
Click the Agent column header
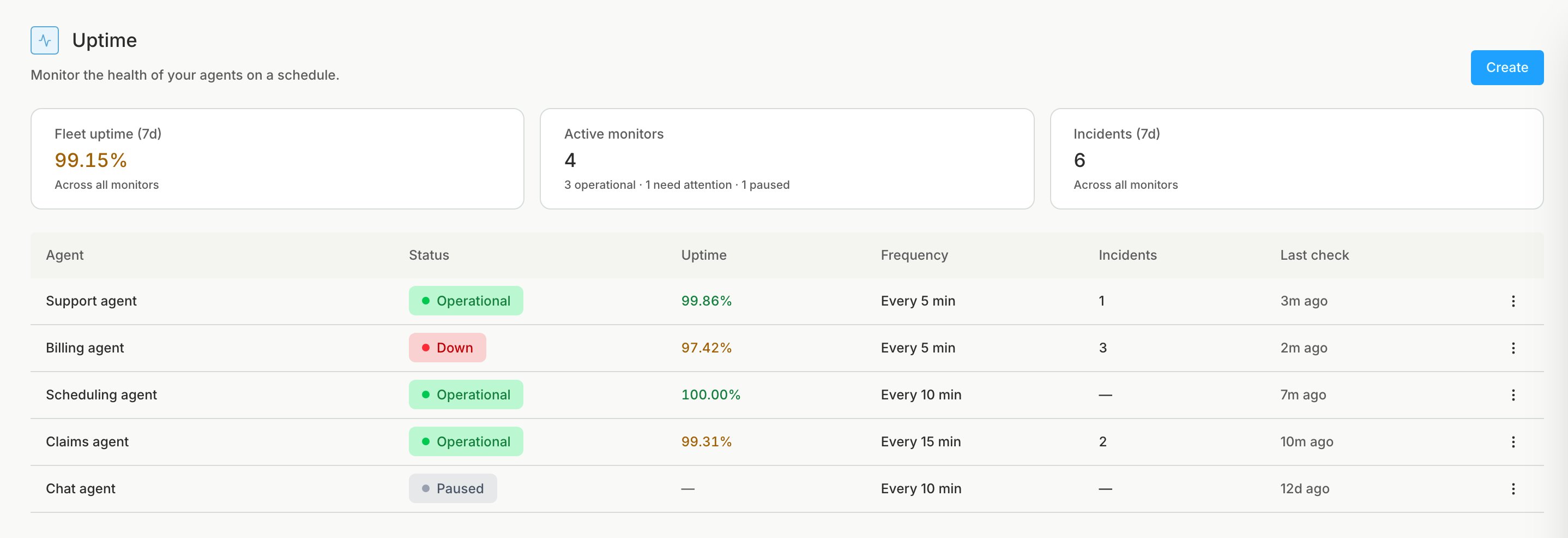click(64, 255)
